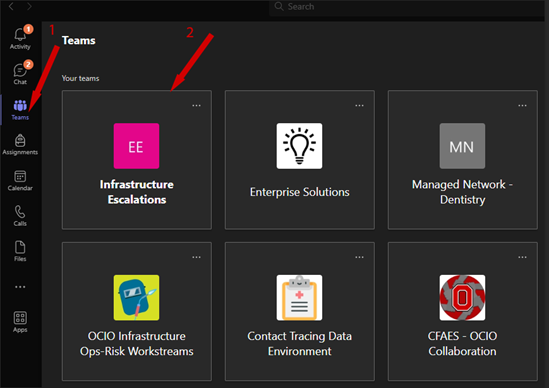
Task: Open more options for Managed Network - Dentistry
Action: 522,105
